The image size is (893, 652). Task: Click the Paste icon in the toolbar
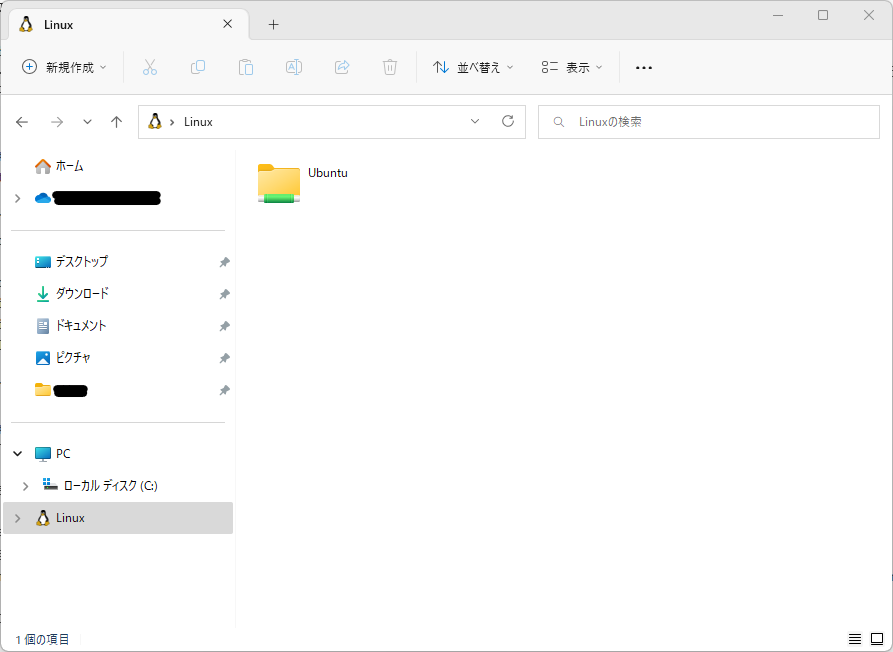(245, 67)
